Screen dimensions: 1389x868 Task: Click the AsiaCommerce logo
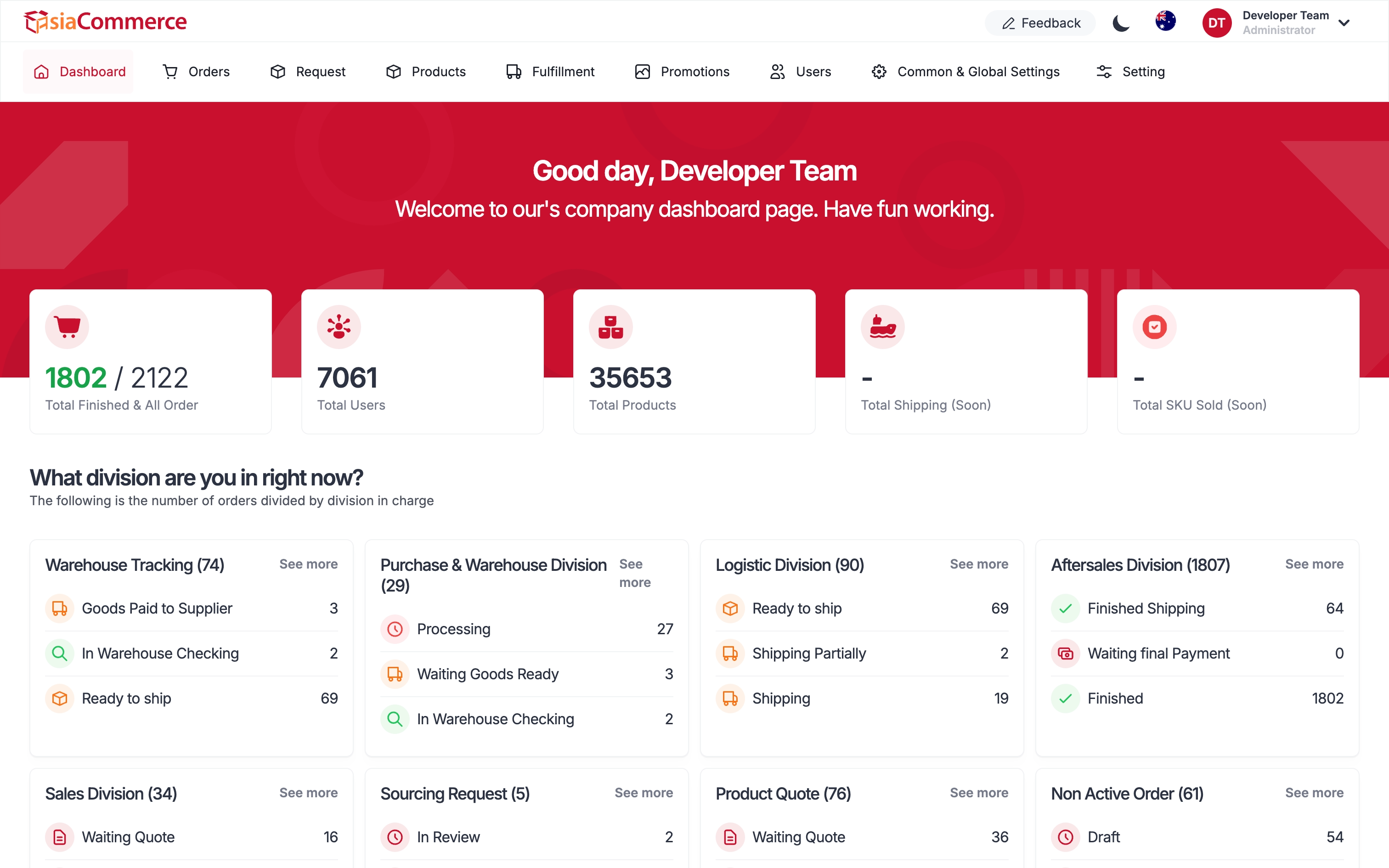(x=106, y=22)
